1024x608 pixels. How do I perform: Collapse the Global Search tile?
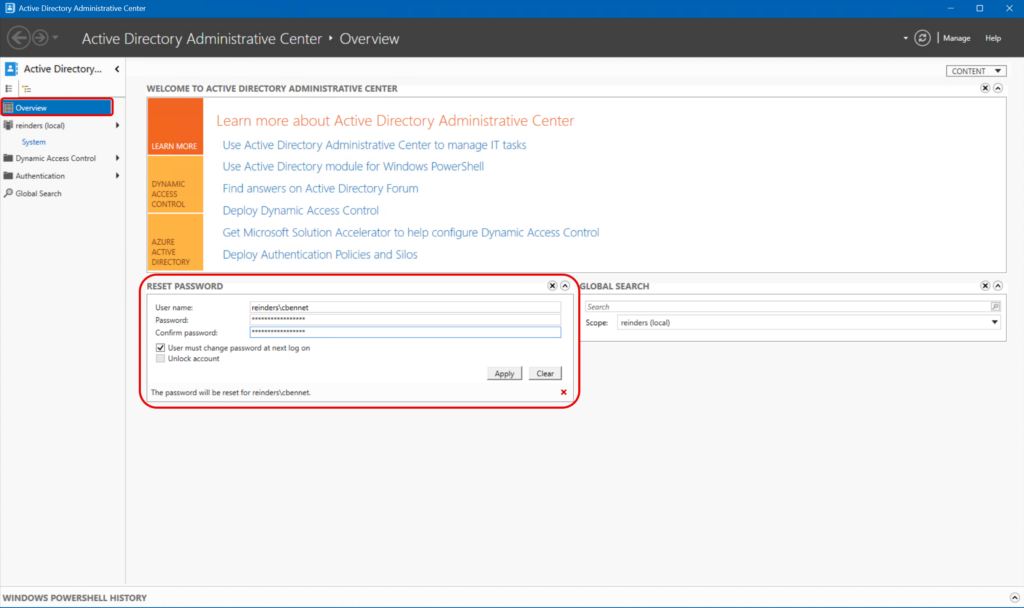point(998,286)
